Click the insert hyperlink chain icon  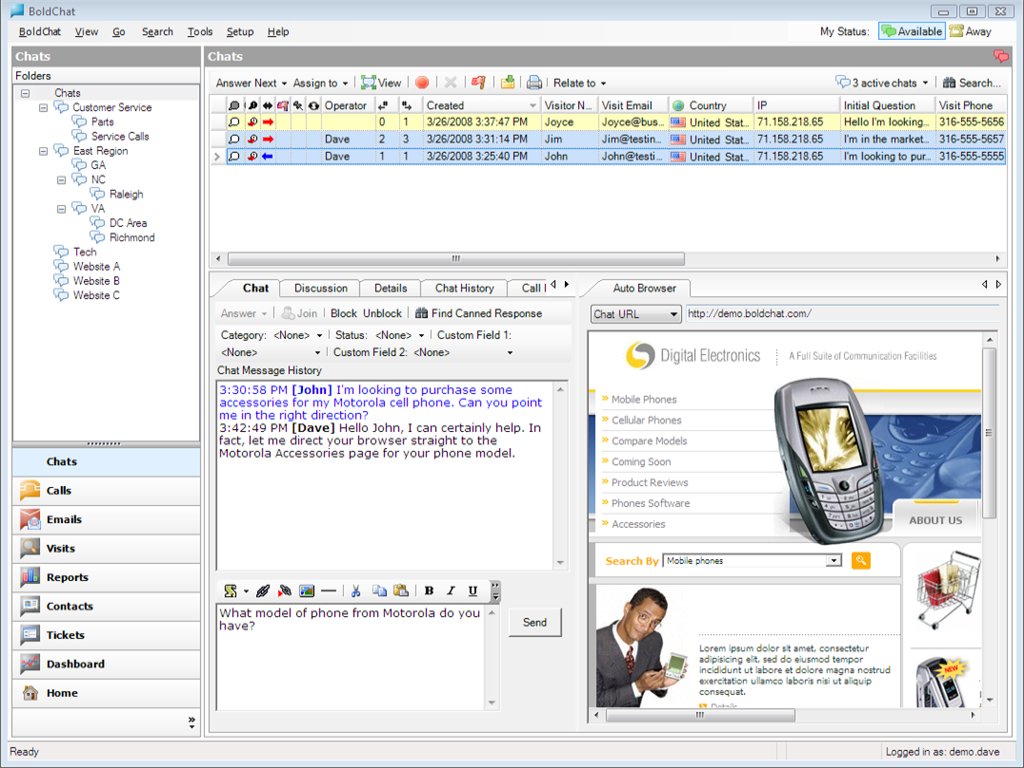(x=263, y=591)
